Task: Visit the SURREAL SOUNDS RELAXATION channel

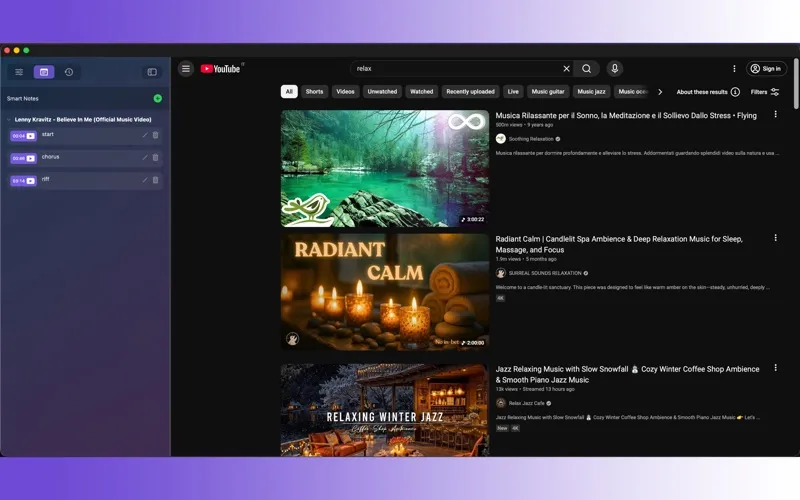Action: [x=545, y=273]
